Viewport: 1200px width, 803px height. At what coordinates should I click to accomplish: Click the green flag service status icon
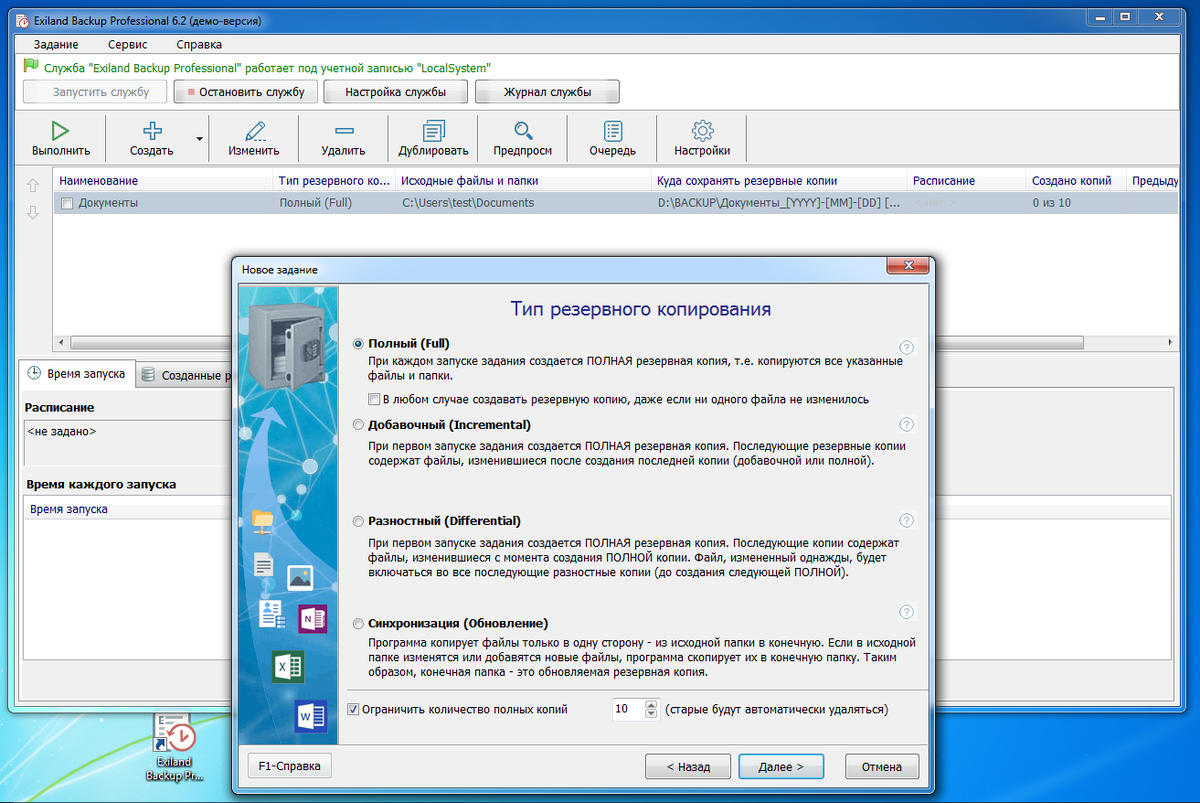click(x=30, y=67)
